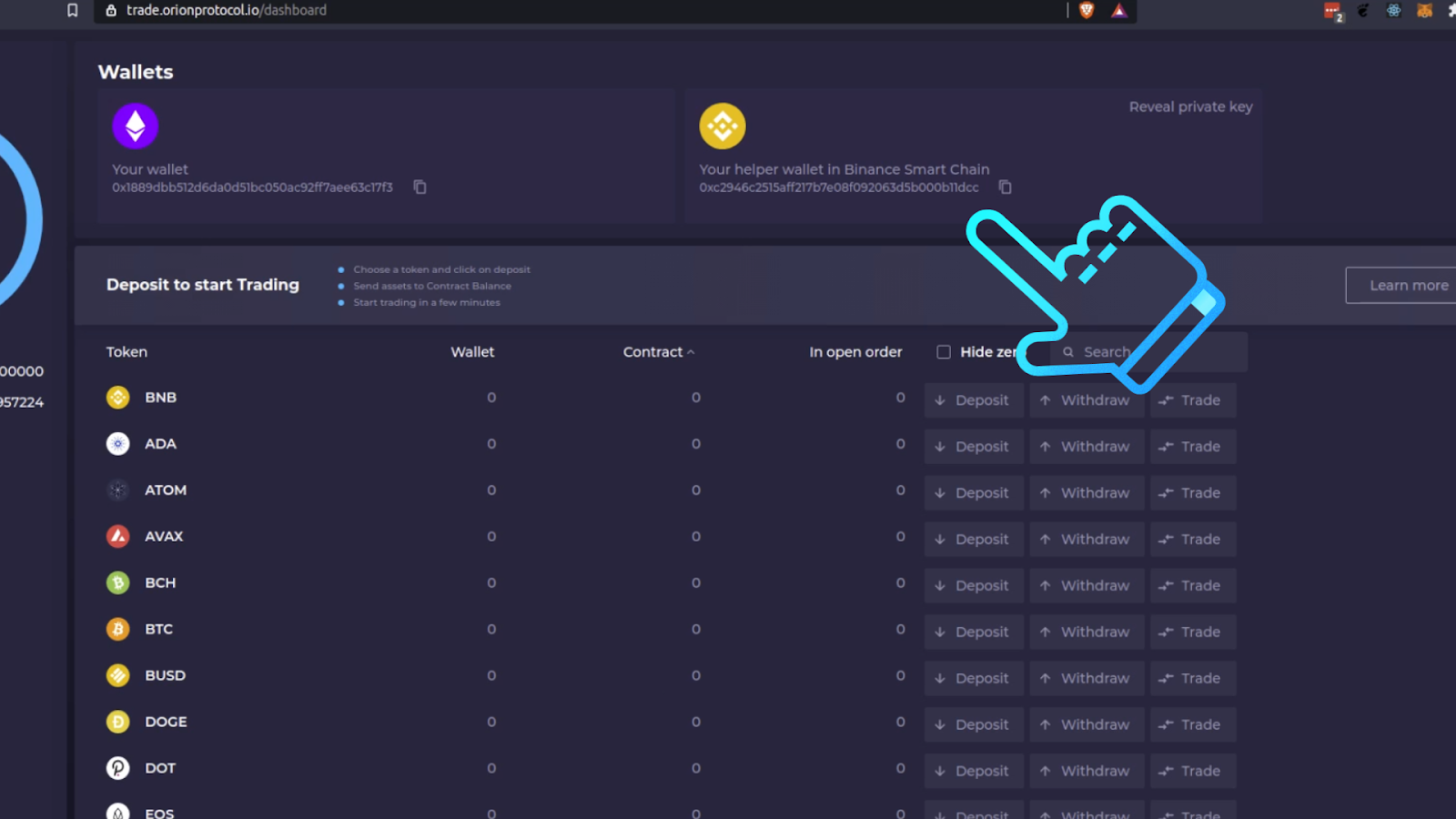Trade BUSD token

tap(1193, 679)
